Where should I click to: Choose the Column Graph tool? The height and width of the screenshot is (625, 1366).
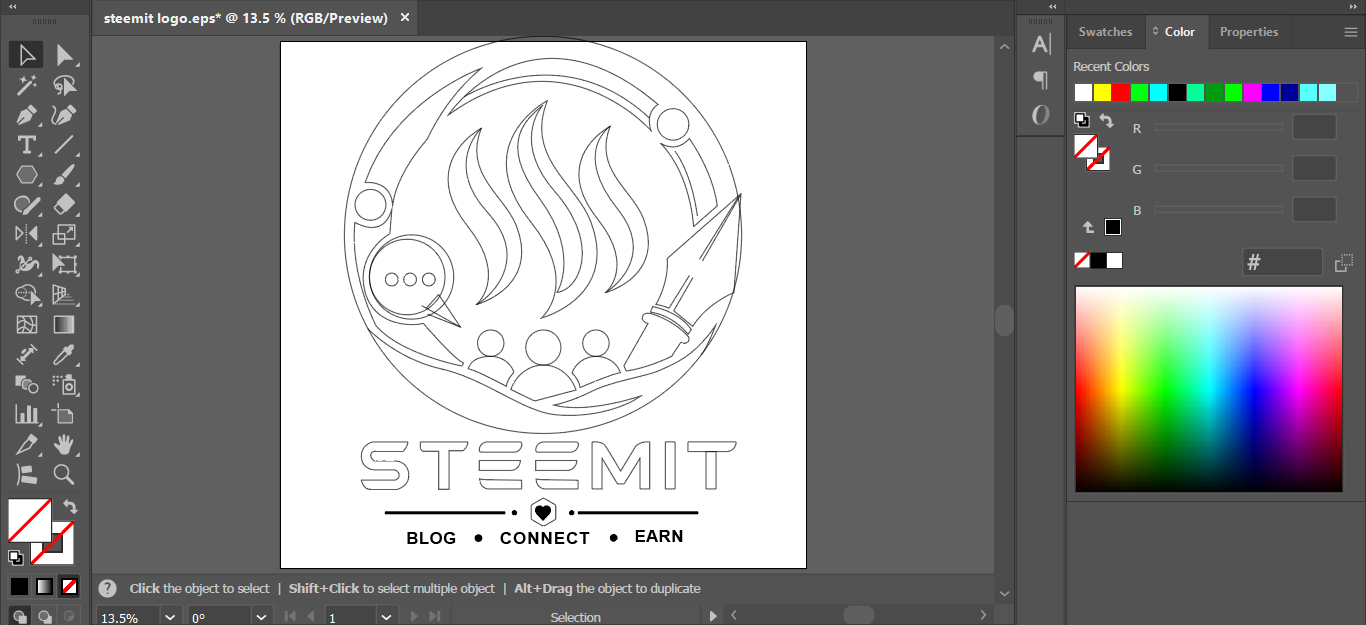26,414
